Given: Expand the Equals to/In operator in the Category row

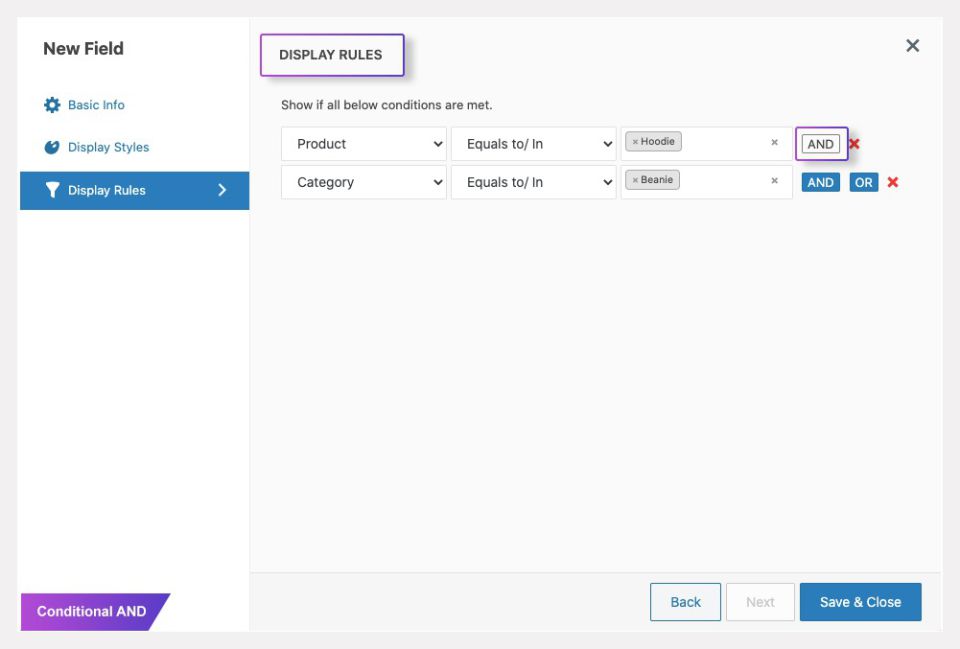Looking at the screenshot, I should click(x=534, y=182).
